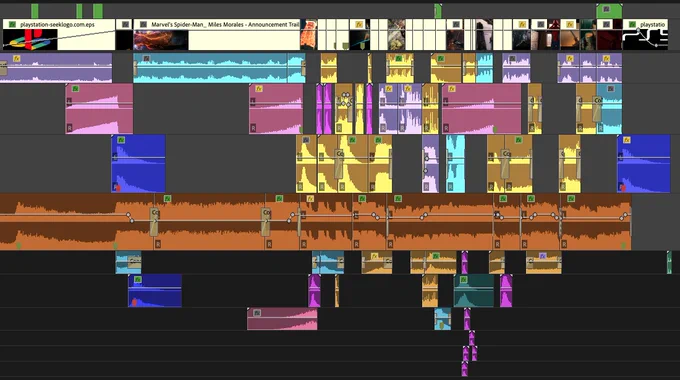Click fx badge on green clip in top track
The width and height of the screenshot is (680, 380).
607,9
